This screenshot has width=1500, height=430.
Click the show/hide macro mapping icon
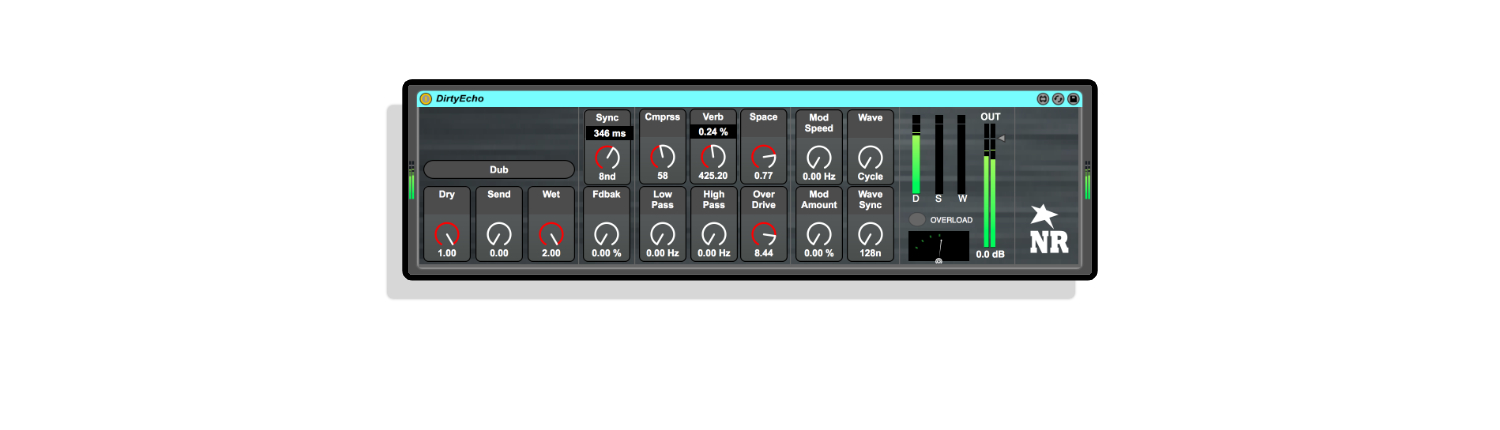coord(1043,99)
